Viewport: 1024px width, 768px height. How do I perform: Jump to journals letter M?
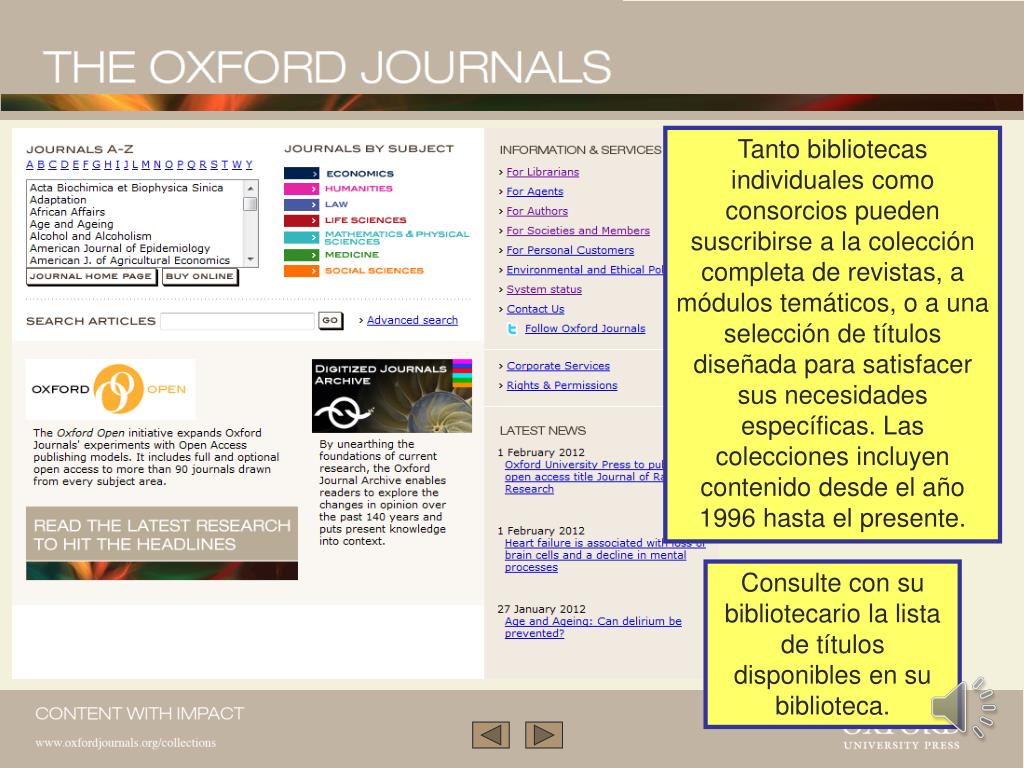point(146,165)
